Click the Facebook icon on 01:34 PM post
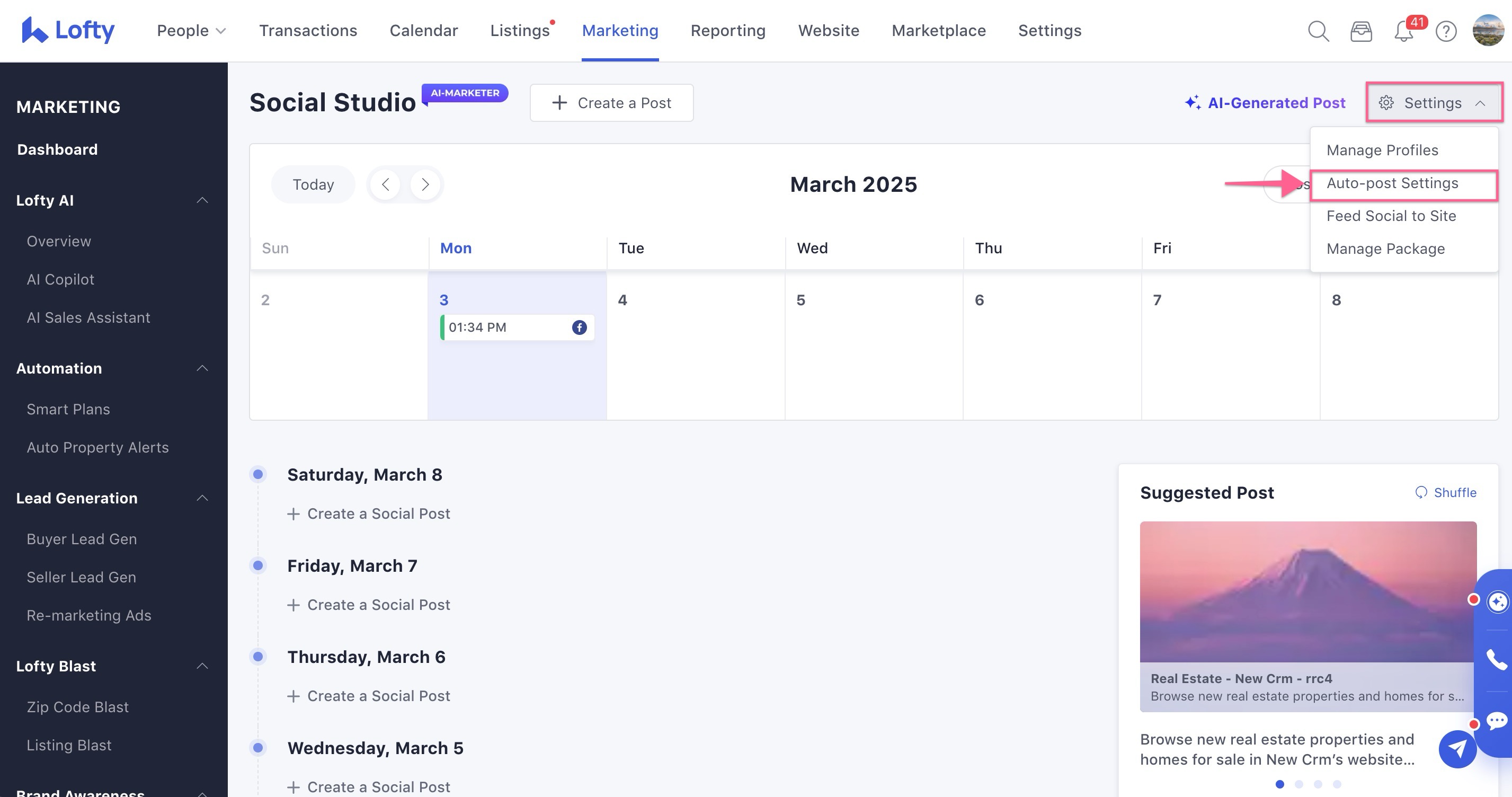1512x797 pixels. pos(580,327)
